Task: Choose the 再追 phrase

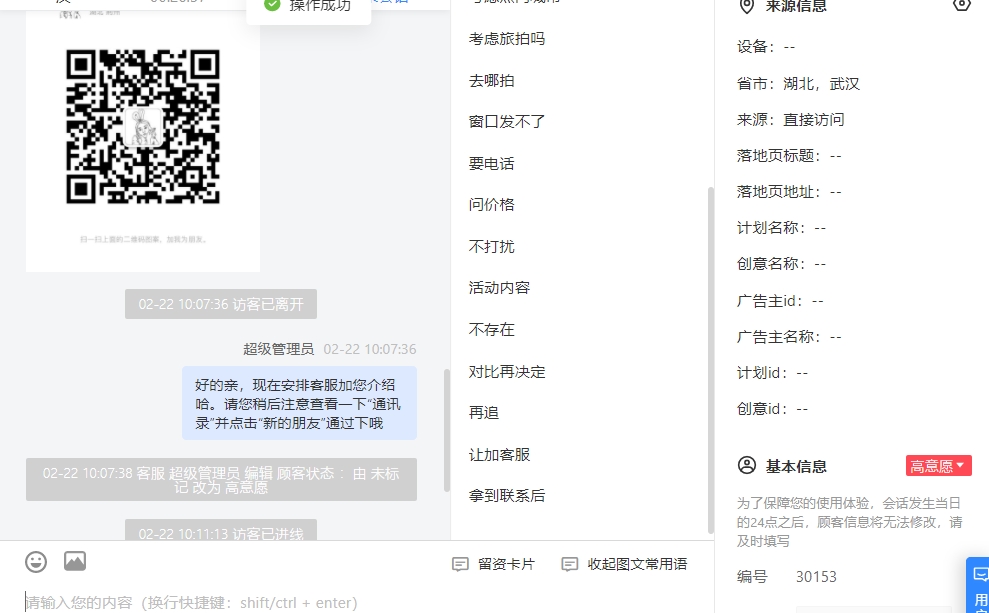Action: 484,412
